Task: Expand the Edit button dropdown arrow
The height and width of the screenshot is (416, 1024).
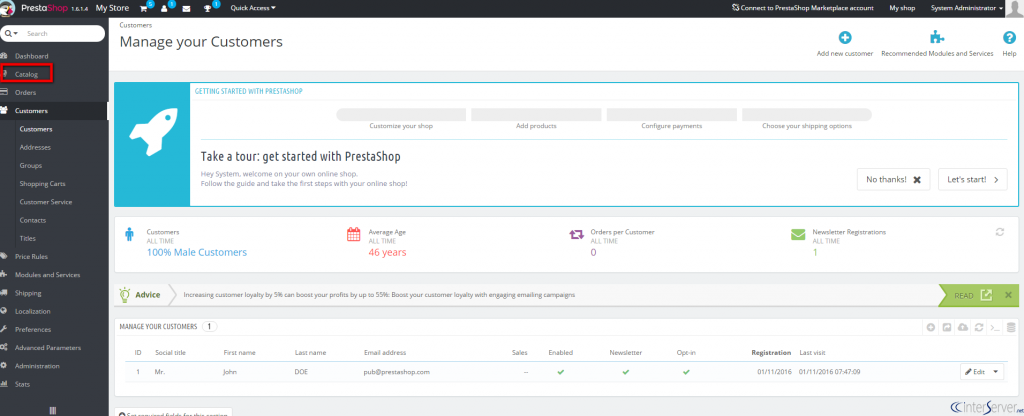Action: [x=996, y=372]
